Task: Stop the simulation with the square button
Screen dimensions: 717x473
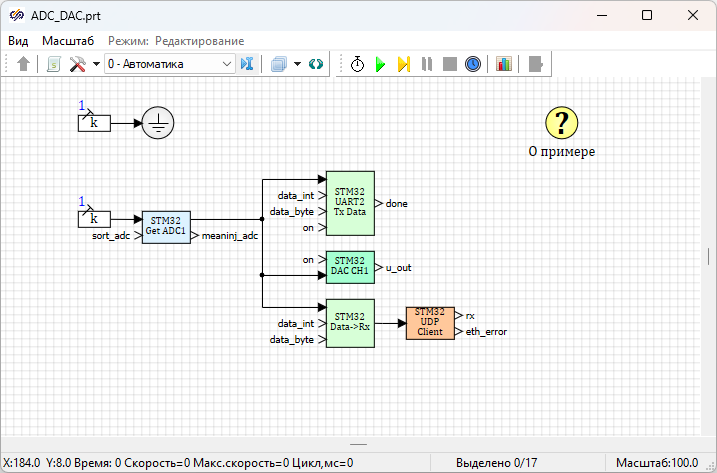Action: point(450,64)
